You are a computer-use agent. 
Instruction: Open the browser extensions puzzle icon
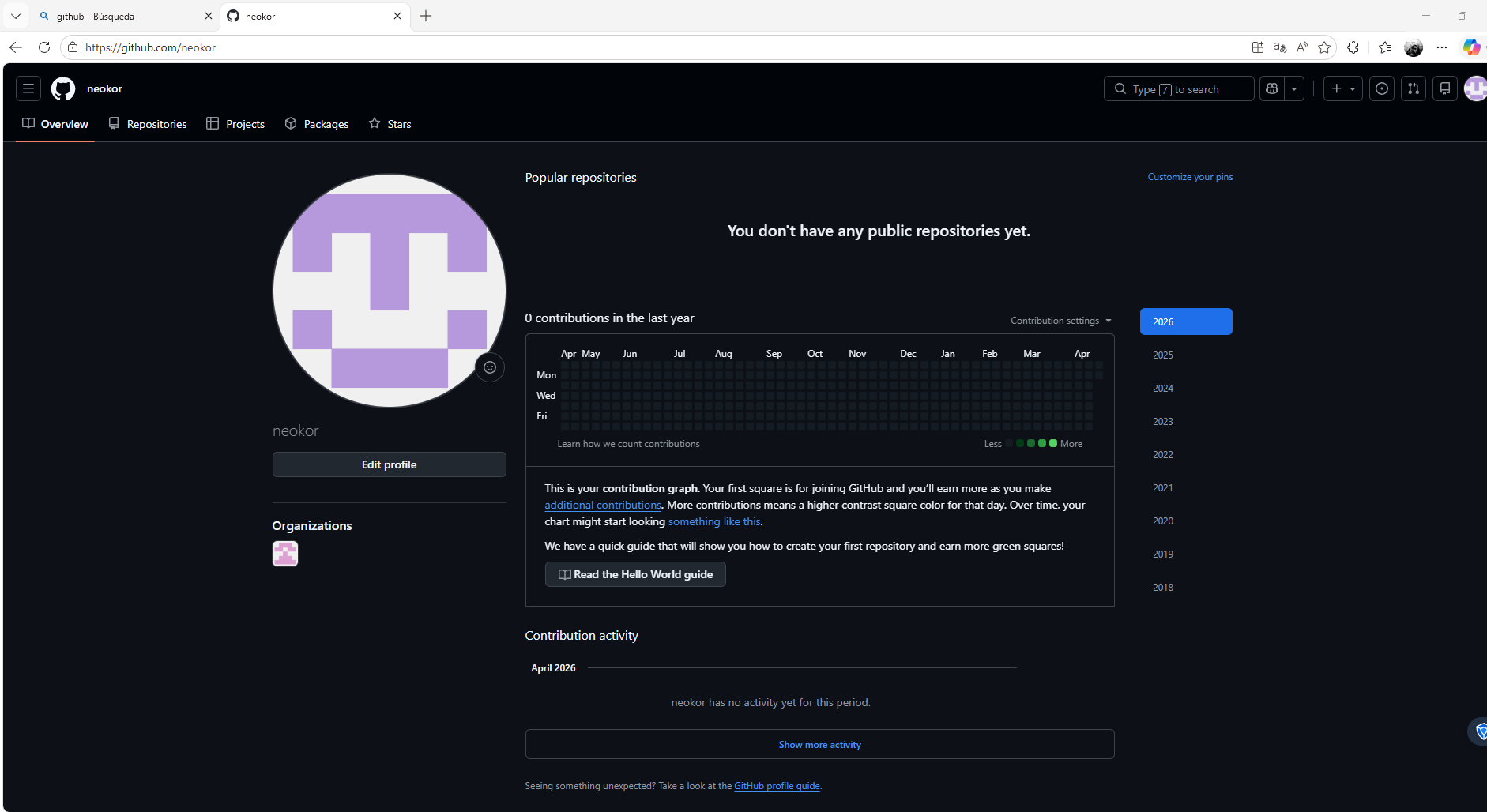pyautogui.click(x=1353, y=47)
